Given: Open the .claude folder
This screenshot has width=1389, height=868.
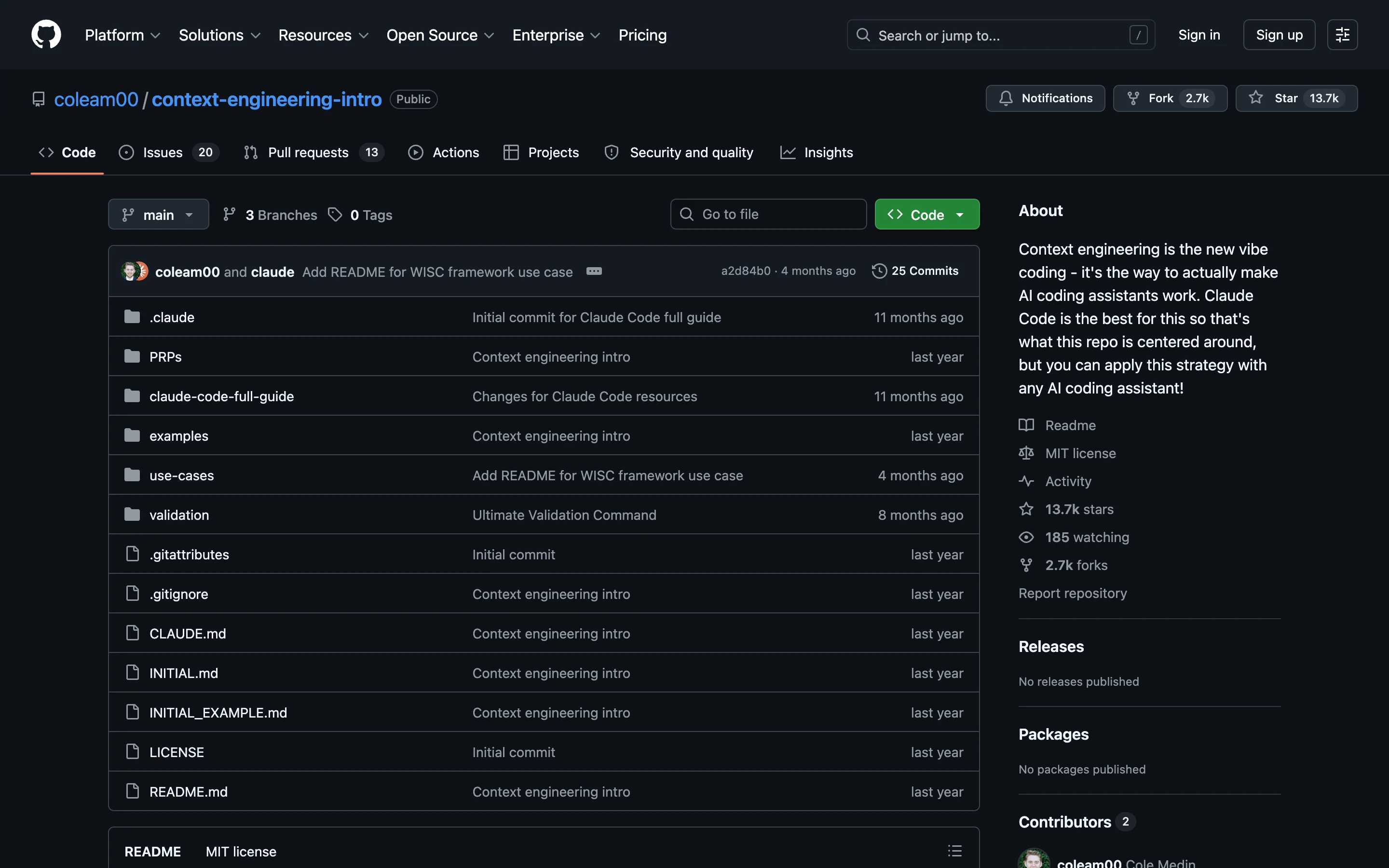Looking at the screenshot, I should (x=172, y=317).
